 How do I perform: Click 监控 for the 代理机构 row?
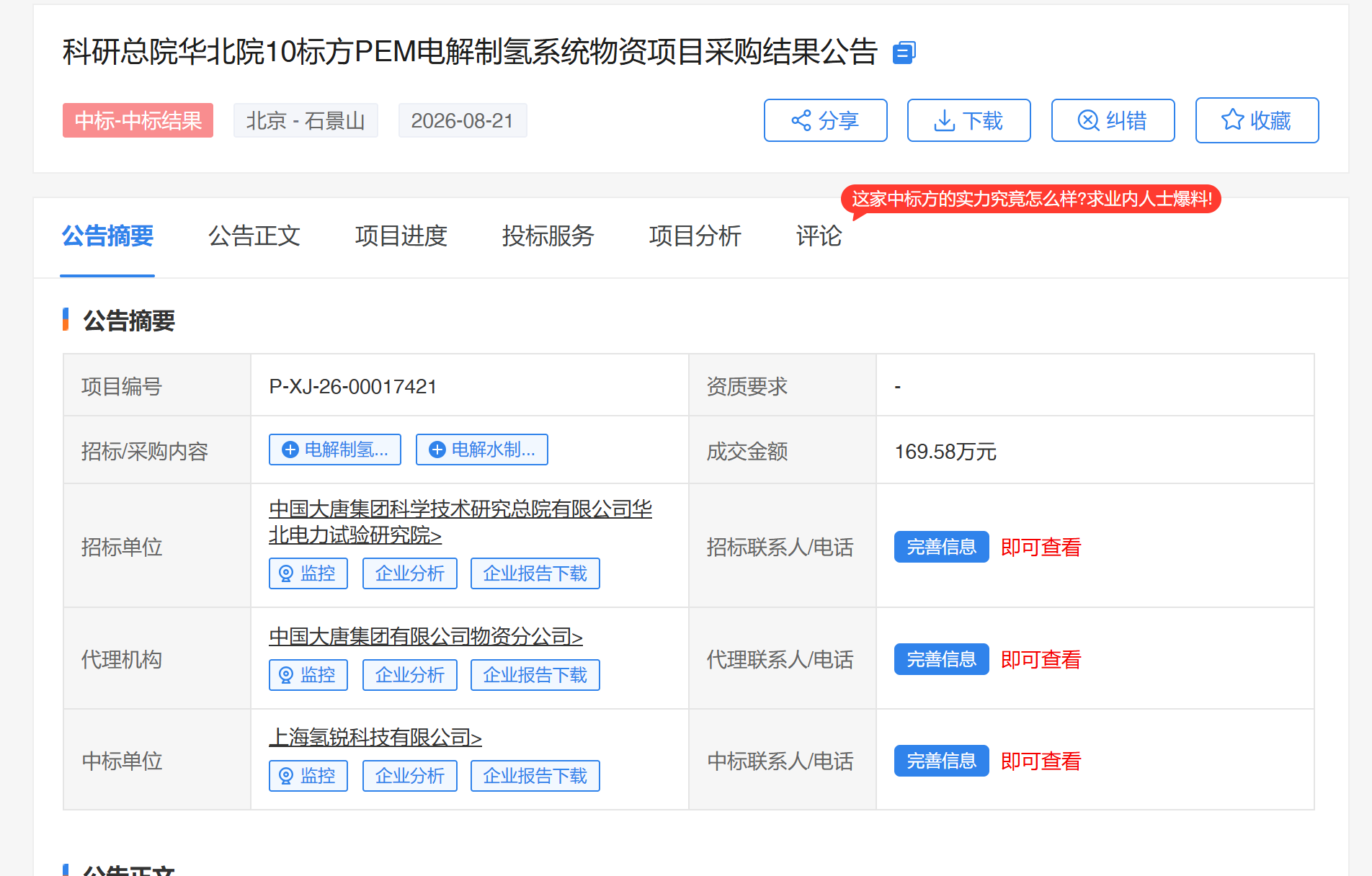(308, 675)
